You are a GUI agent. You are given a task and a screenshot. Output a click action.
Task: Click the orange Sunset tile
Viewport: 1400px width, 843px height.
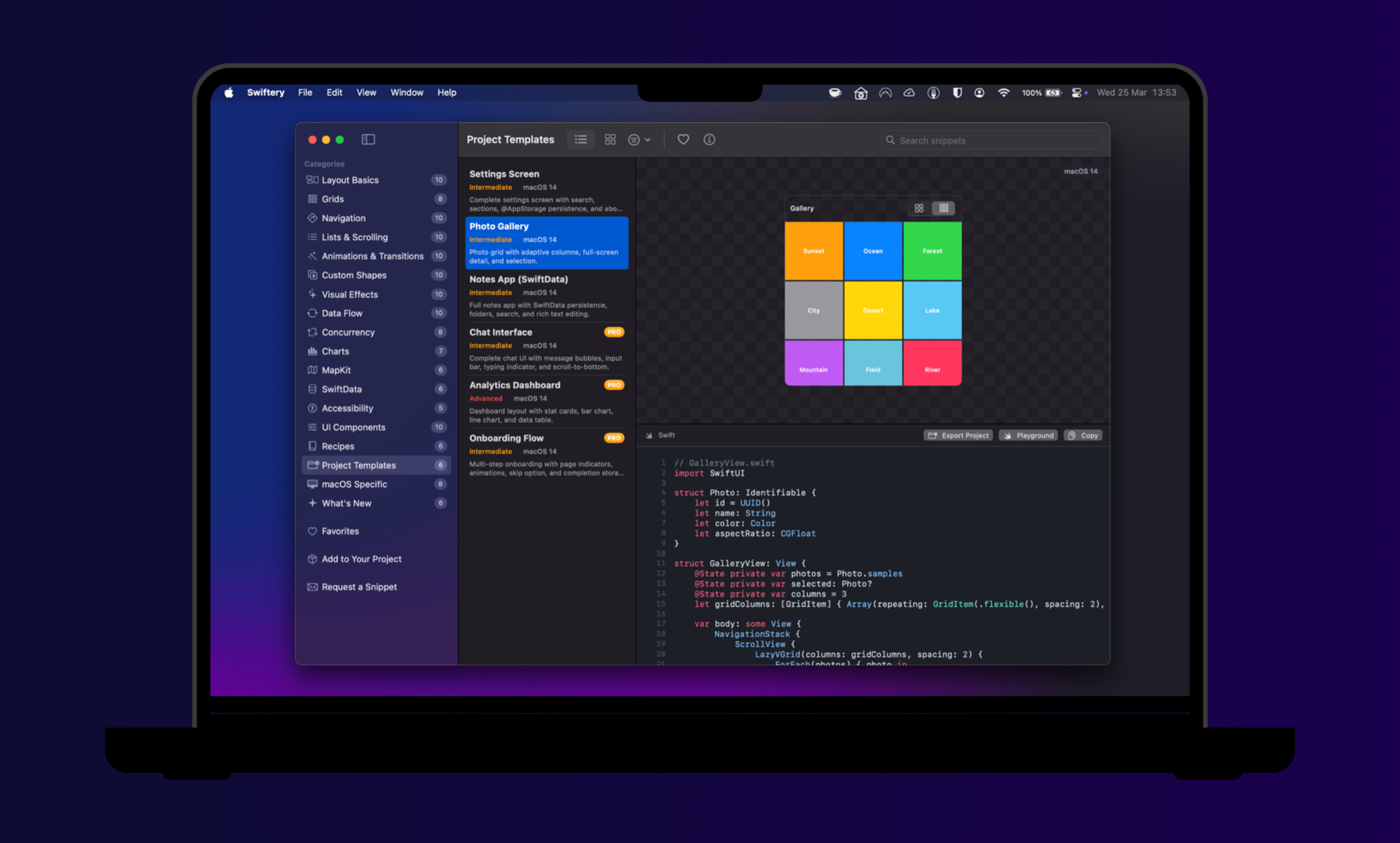point(813,251)
